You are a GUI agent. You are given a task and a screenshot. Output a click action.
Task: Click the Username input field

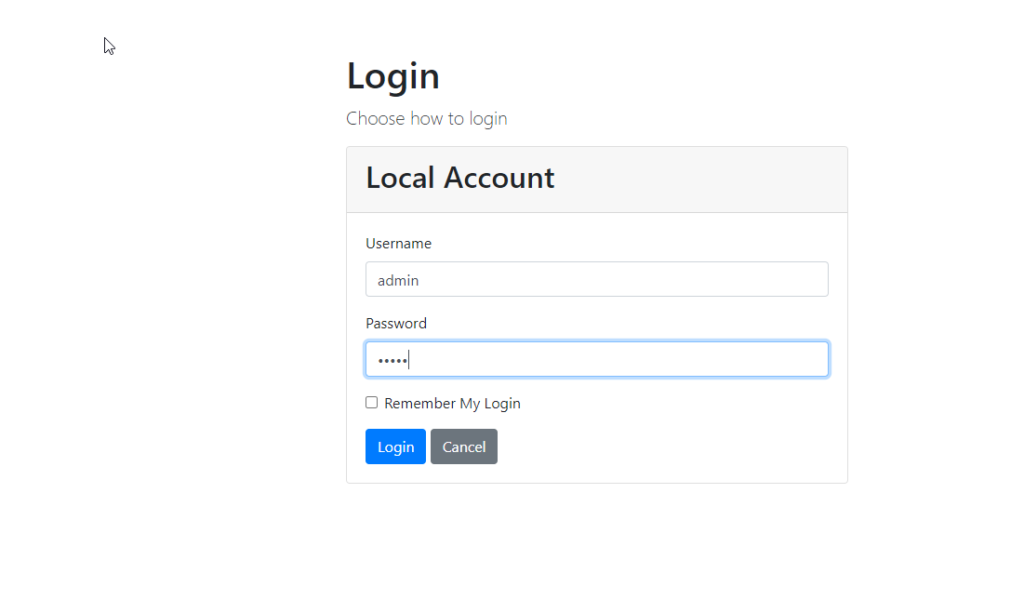(x=597, y=279)
